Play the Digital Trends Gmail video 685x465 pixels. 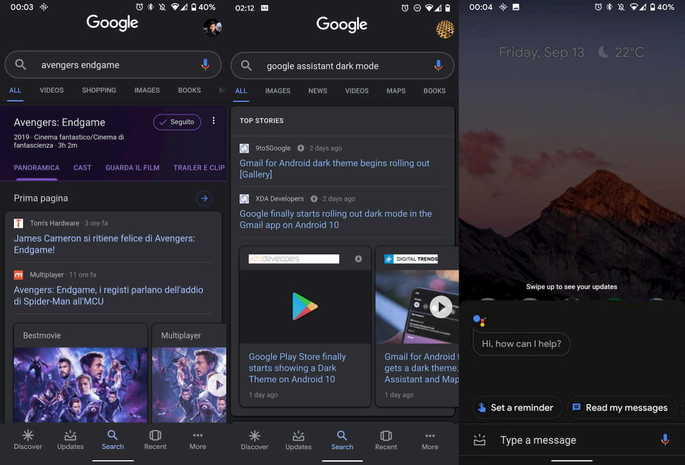click(x=441, y=307)
